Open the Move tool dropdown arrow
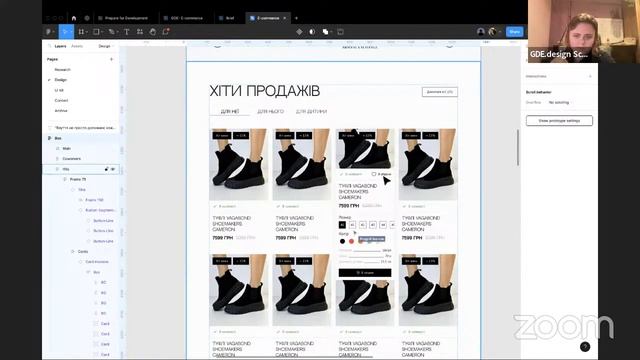 [x=71, y=31]
